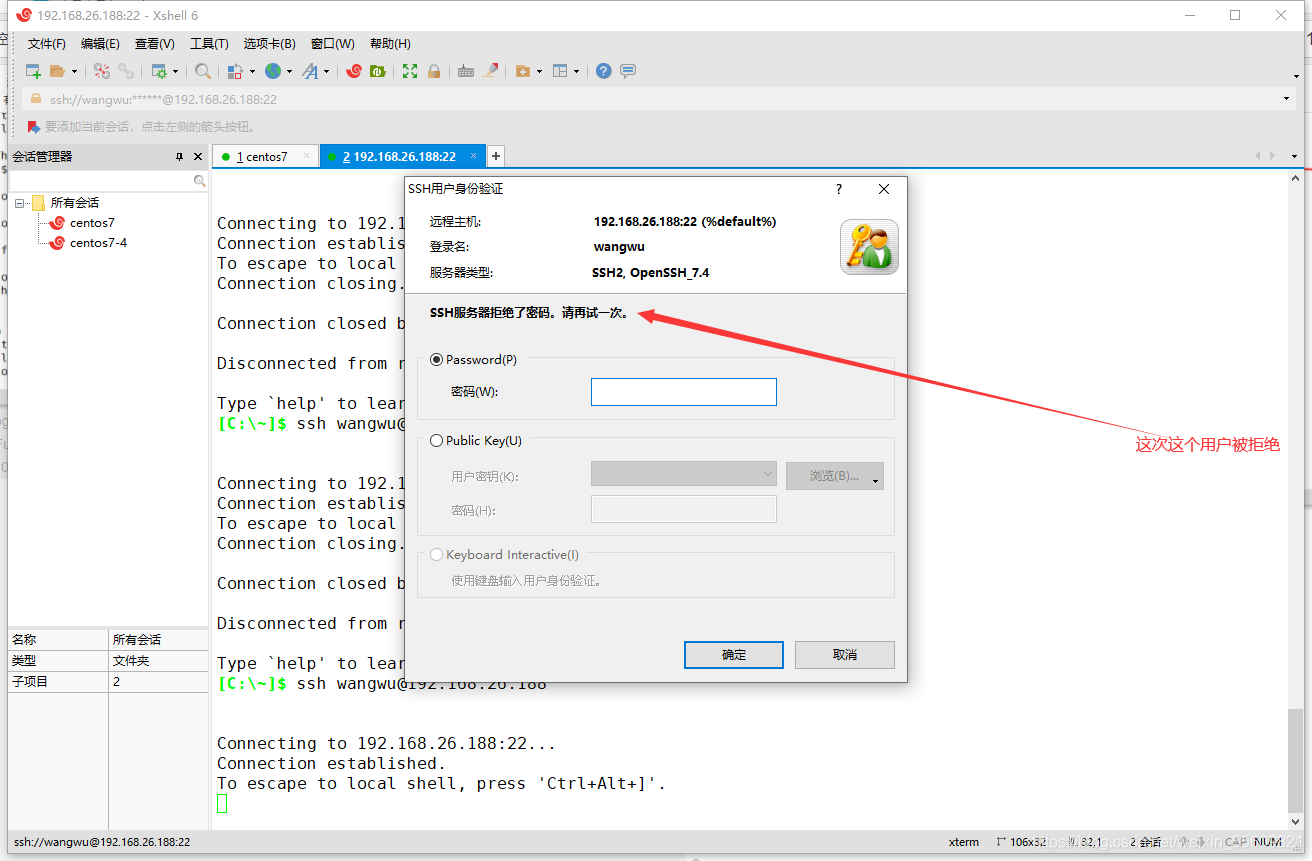Click the 浏览(B)... button

click(835, 476)
